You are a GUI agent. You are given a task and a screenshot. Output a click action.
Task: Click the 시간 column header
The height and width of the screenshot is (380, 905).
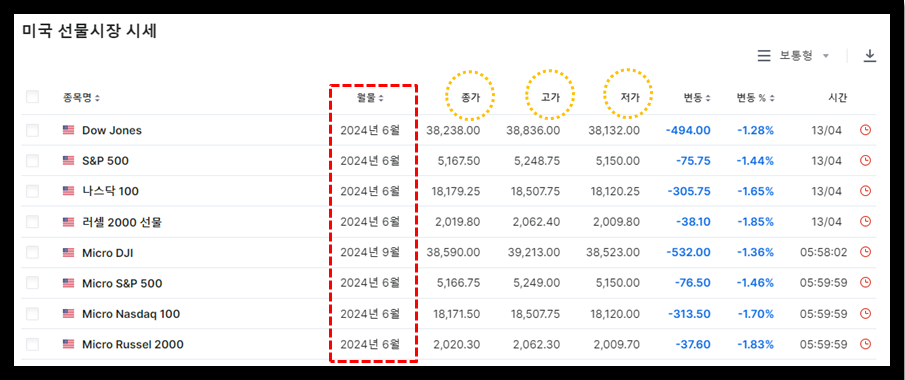(x=837, y=98)
